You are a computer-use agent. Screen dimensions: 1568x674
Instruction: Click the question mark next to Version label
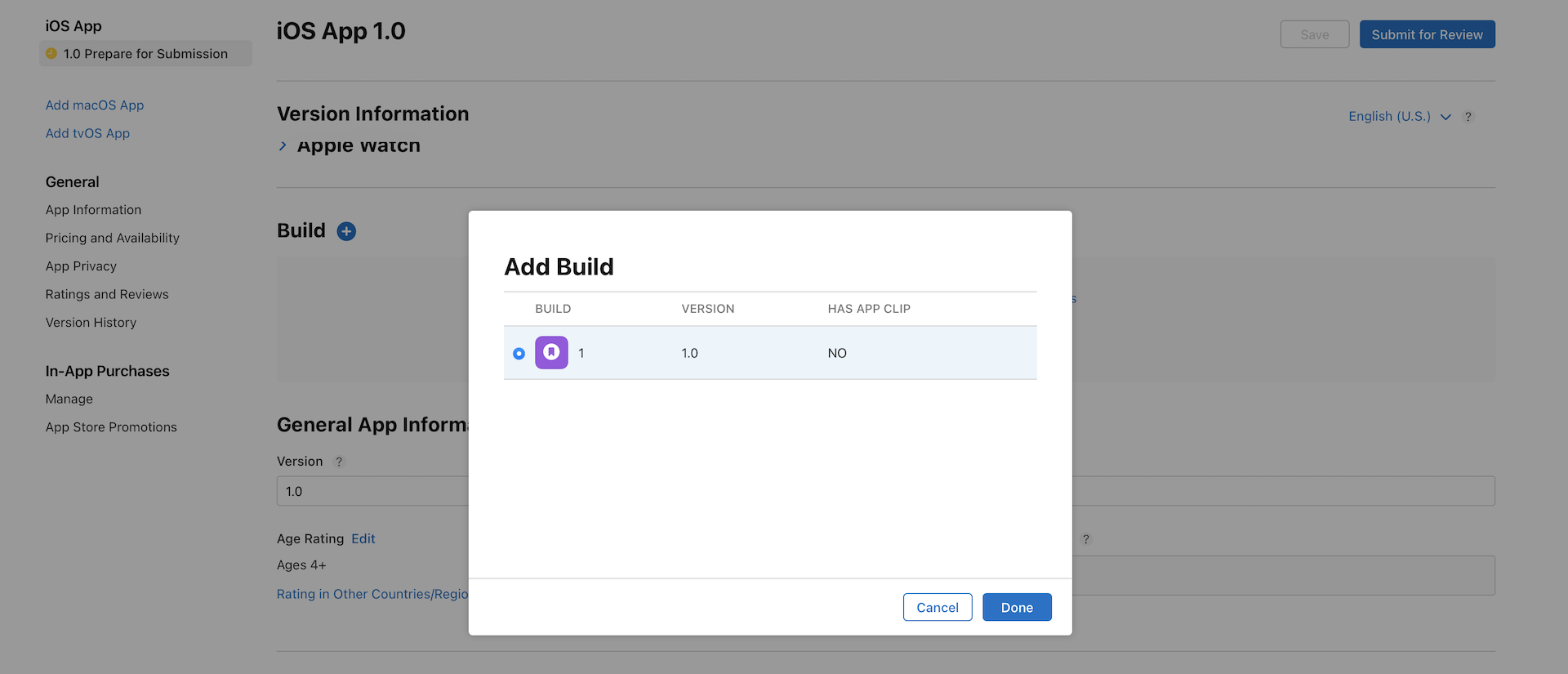click(x=339, y=462)
